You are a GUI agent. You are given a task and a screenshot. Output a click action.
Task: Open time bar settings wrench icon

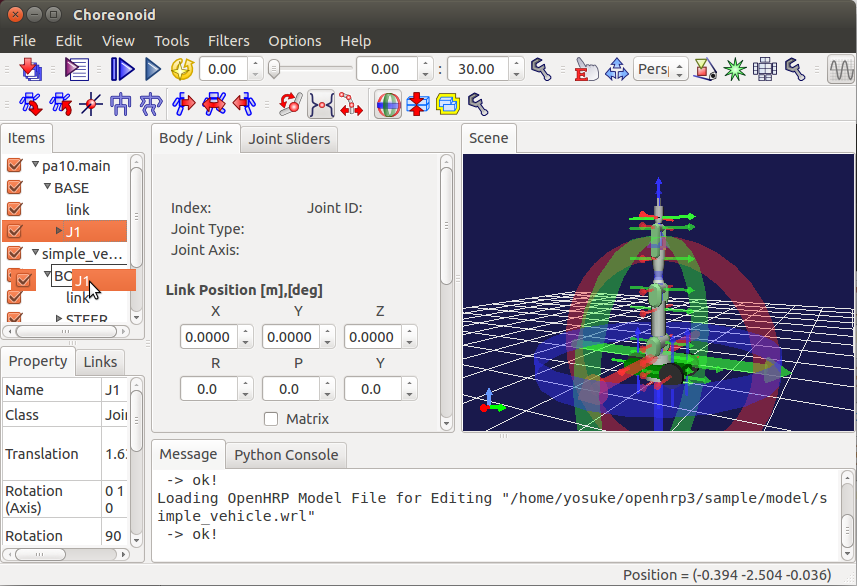541,69
